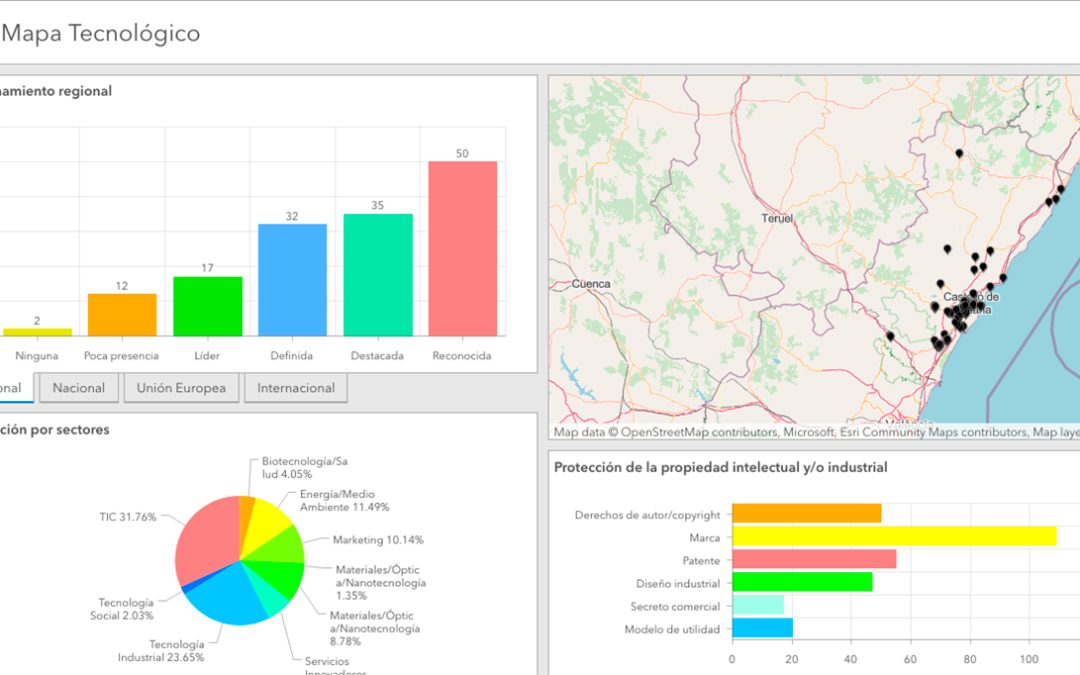Click the Modelo de utilidad label
Screen dimensions: 1080x675
click(x=672, y=630)
